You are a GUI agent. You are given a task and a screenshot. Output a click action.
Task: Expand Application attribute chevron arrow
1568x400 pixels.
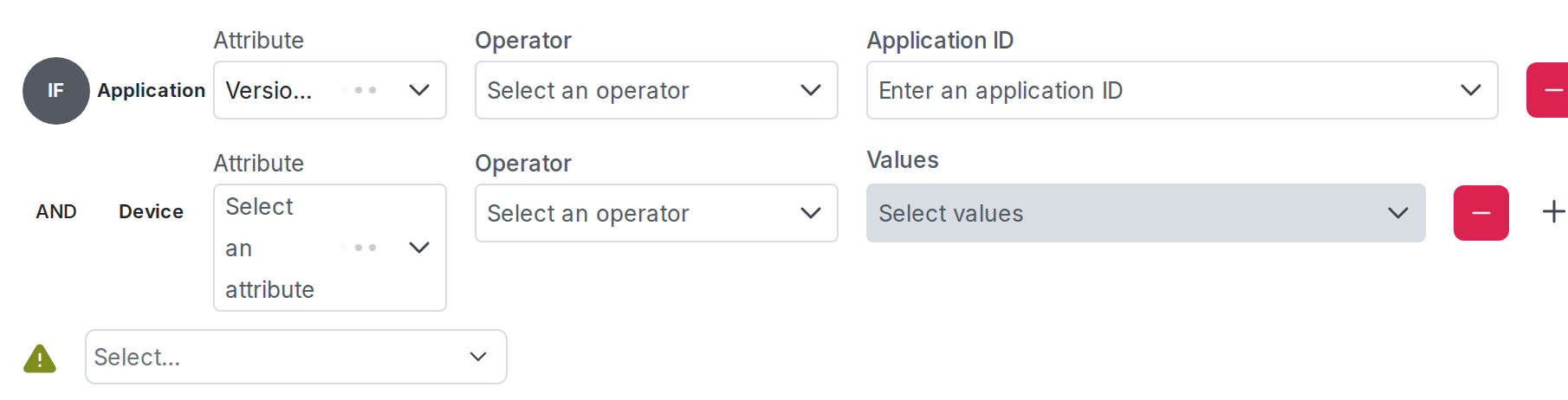[419, 90]
